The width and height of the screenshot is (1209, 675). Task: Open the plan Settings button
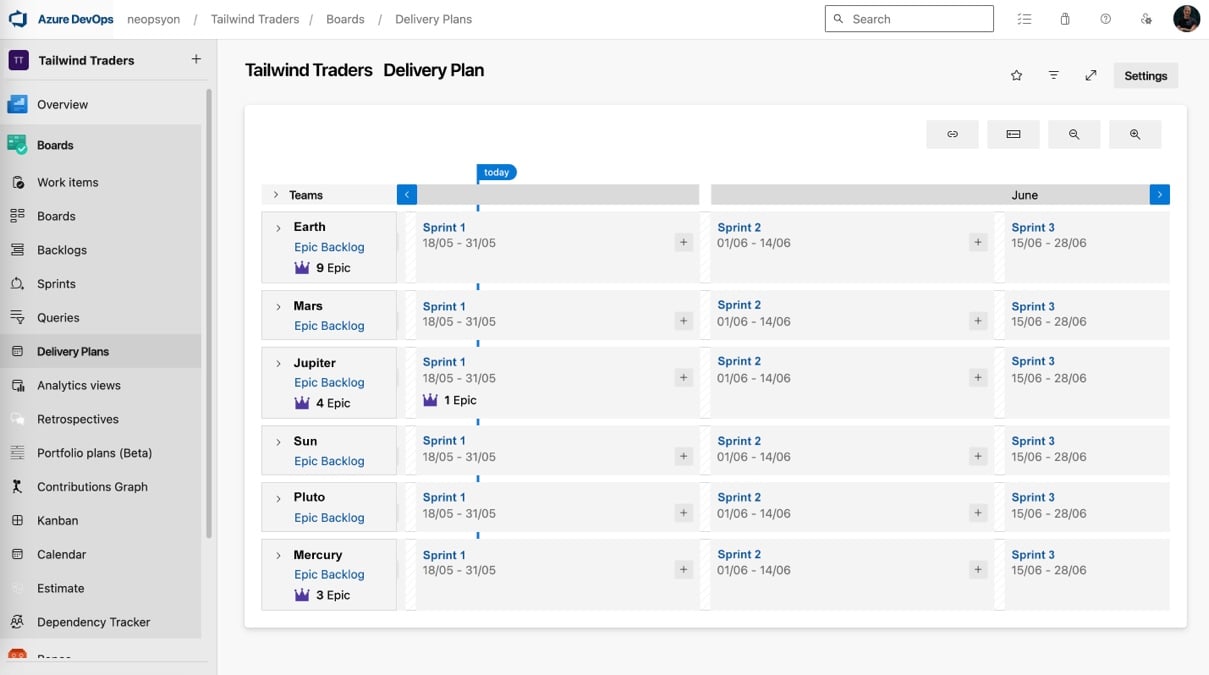1145,75
